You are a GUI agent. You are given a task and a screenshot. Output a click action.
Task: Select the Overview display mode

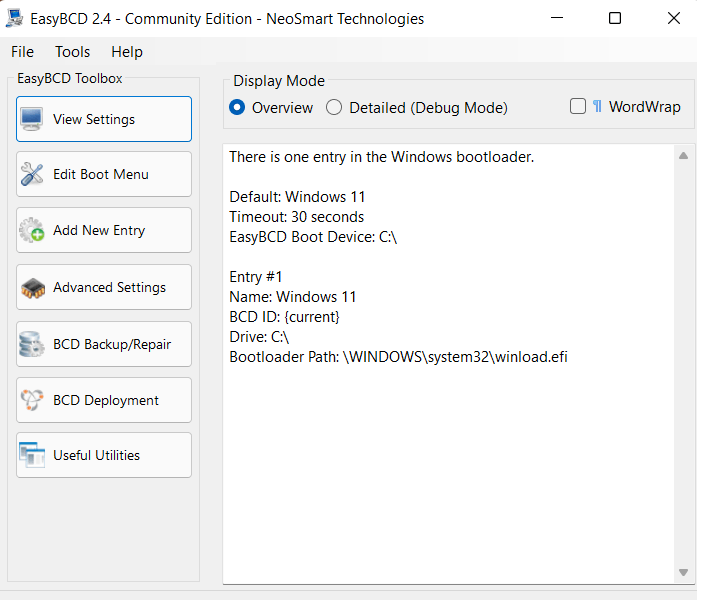coord(238,107)
